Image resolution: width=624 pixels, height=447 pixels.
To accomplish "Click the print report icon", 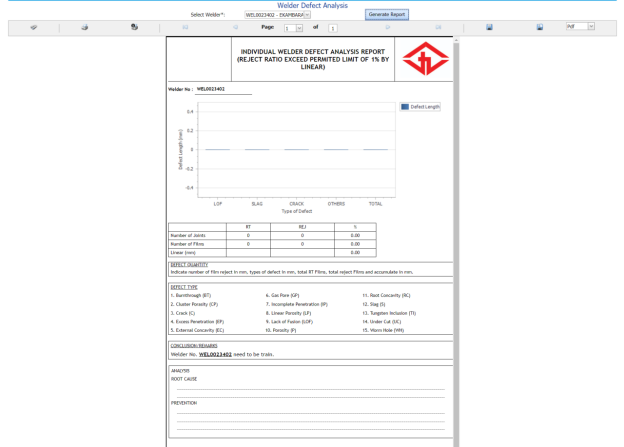I will 84,28.
